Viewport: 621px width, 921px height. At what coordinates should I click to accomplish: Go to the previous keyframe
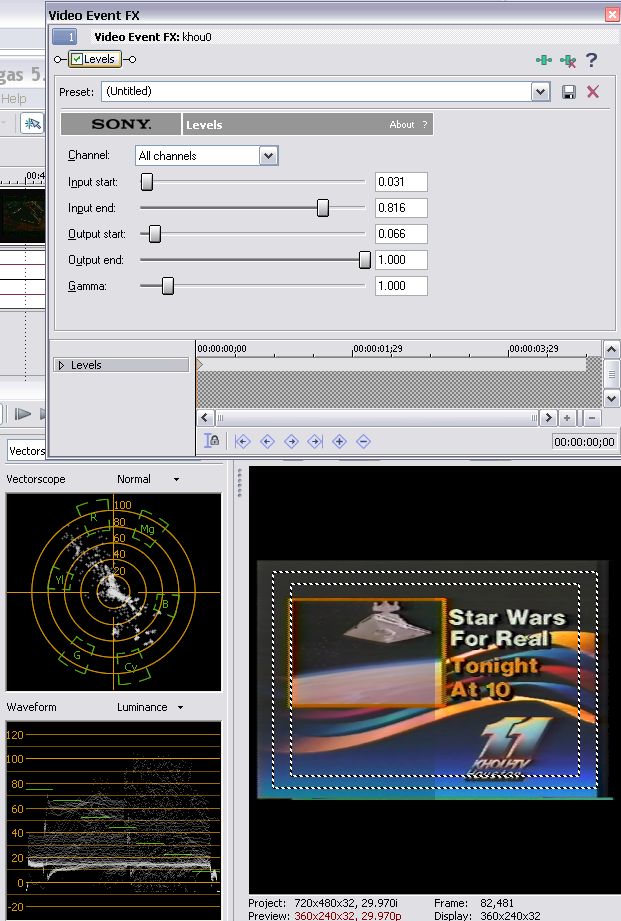tap(267, 441)
